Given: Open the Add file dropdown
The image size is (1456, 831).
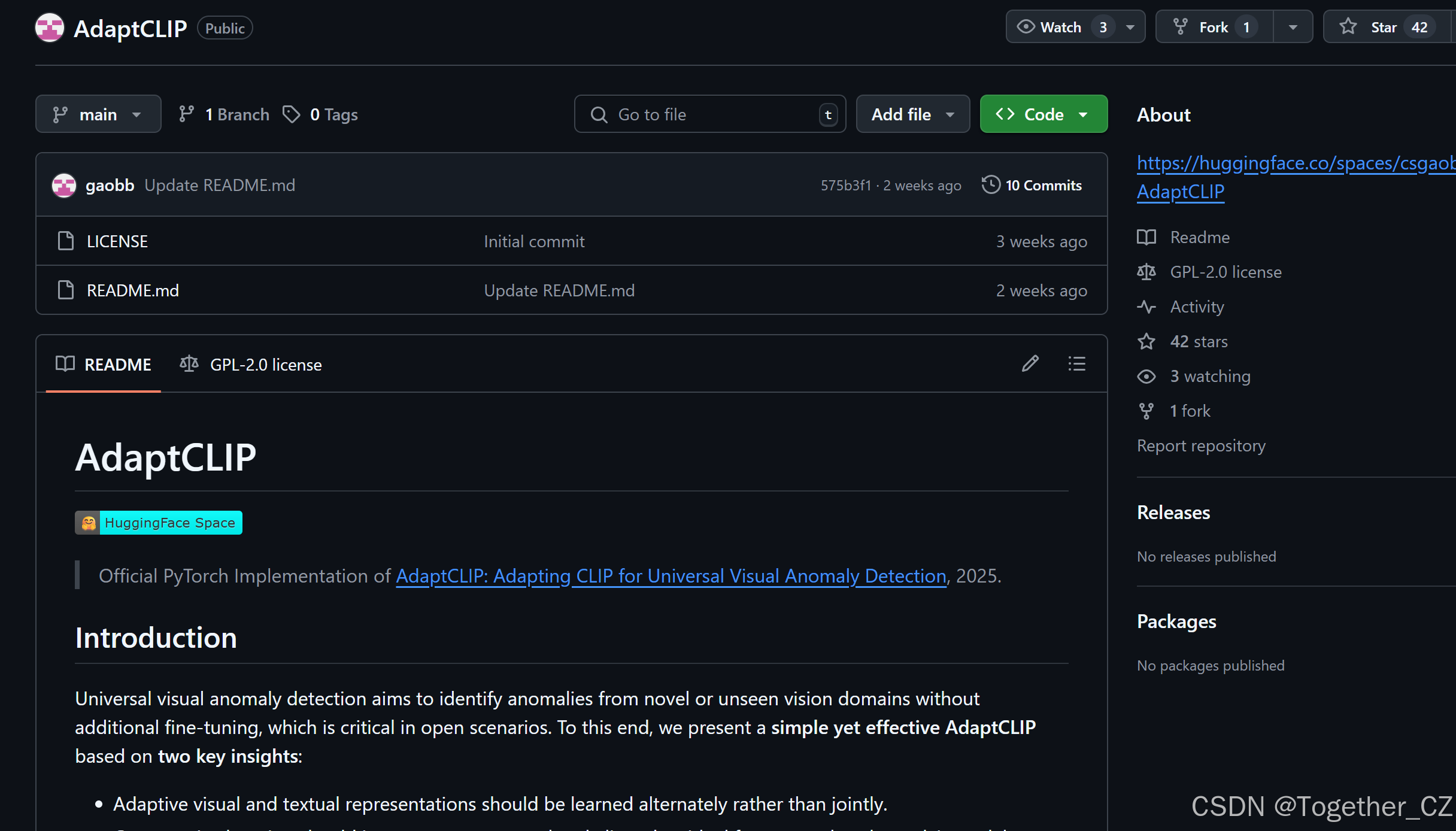Looking at the screenshot, I should tap(912, 114).
